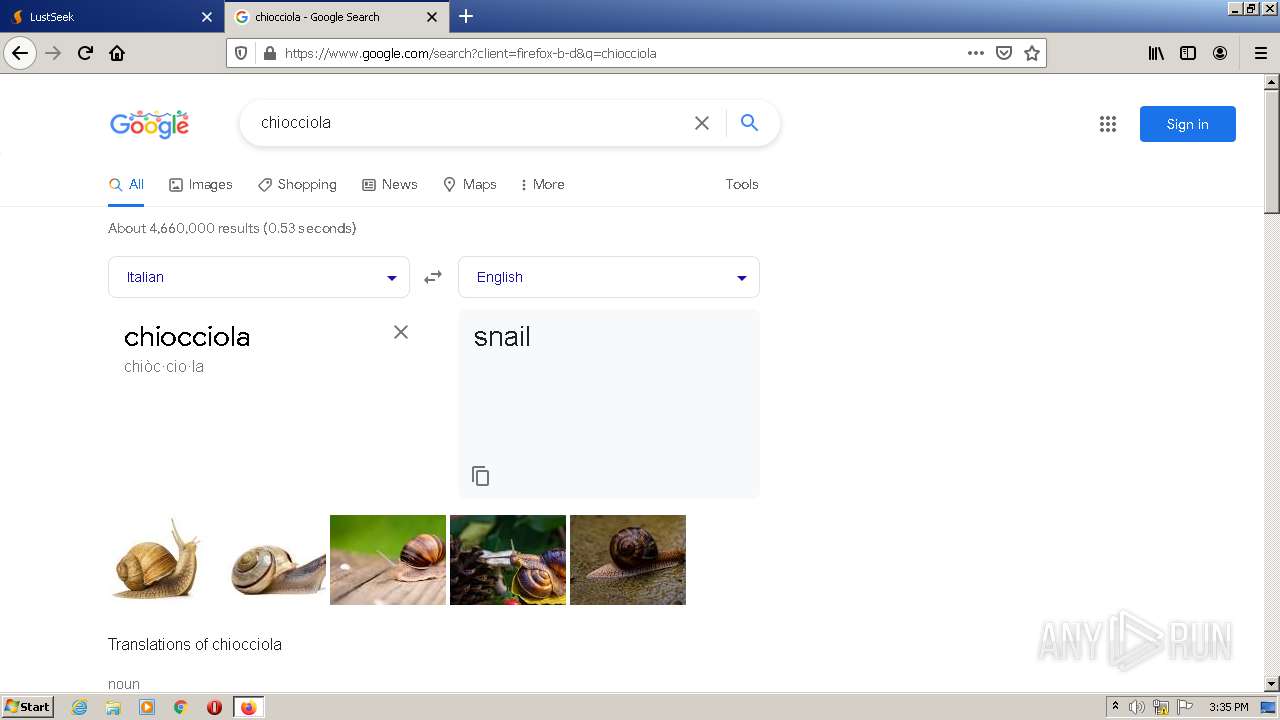Screen dimensions: 1280x720
Task: Close the LustSeek tab
Action: (207, 17)
